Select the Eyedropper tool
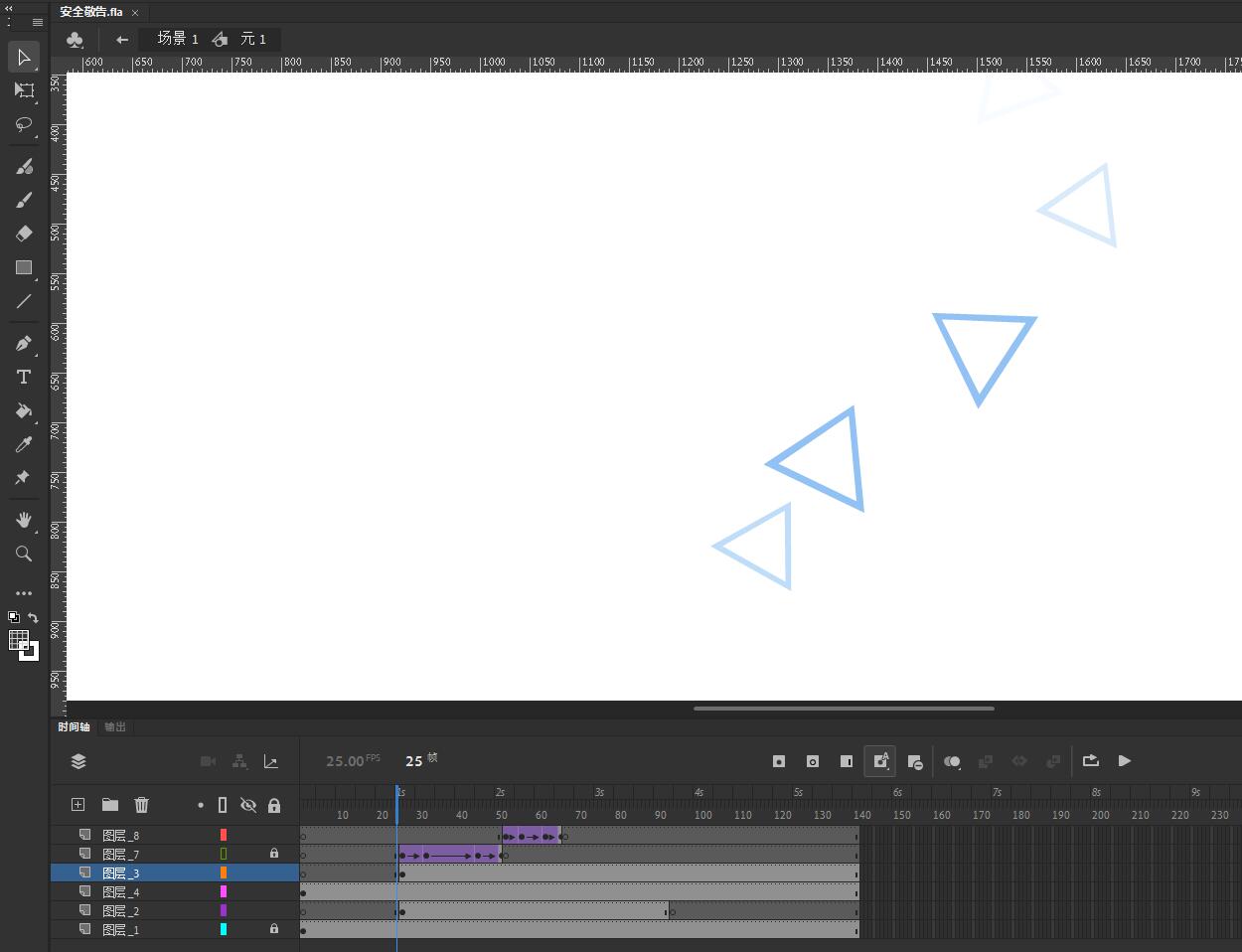Viewport: 1242px width, 952px height. coord(24,444)
